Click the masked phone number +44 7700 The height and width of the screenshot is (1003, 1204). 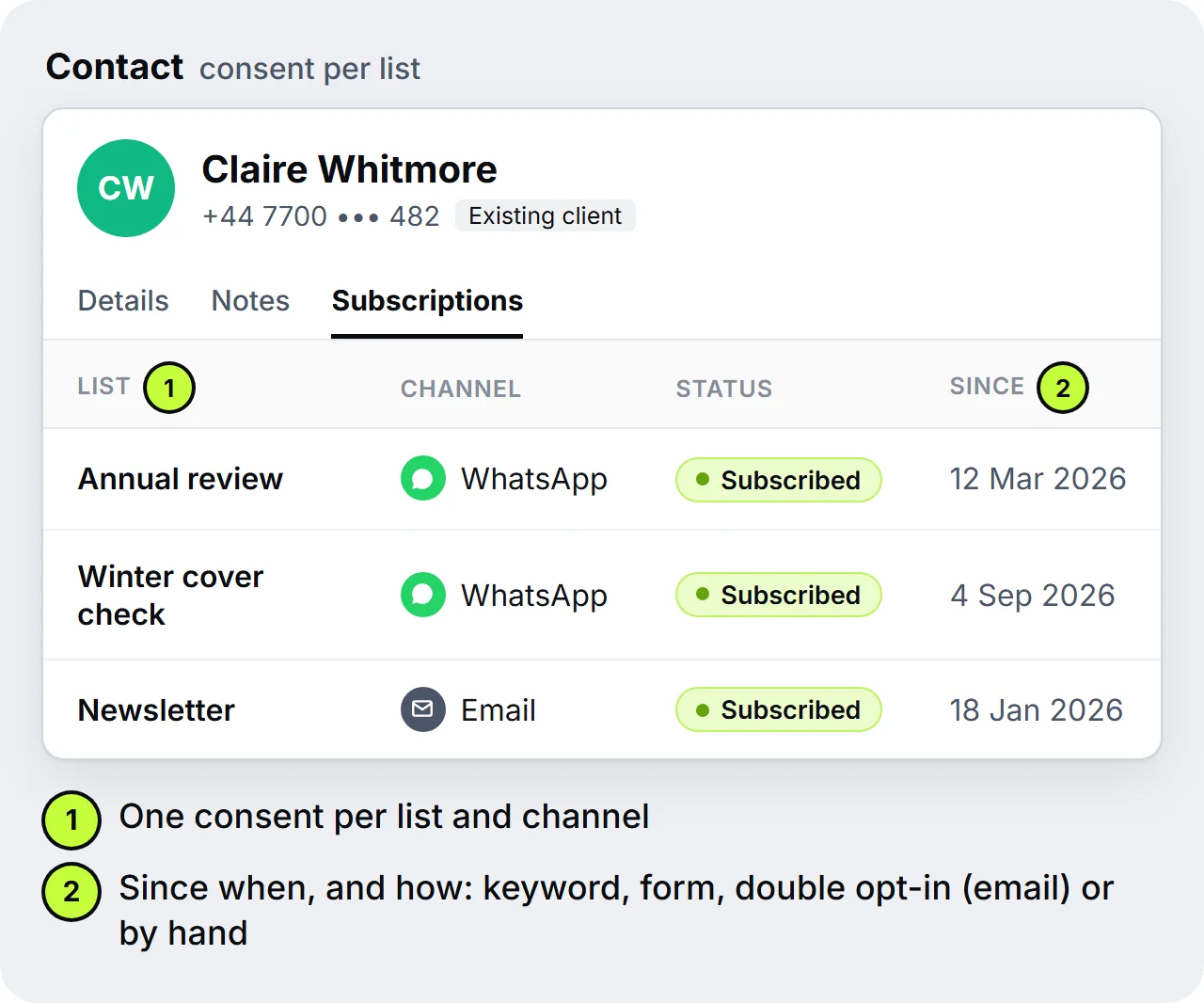point(321,216)
